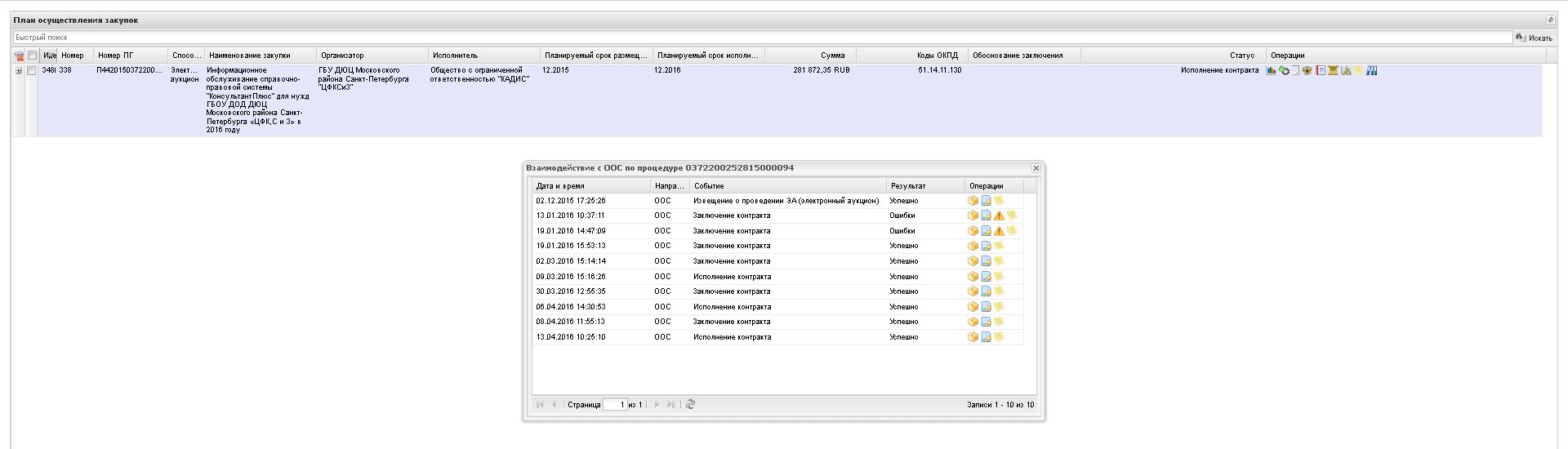This screenshot has height=449, width=1568.
Task: Click the warning triangle for 13.01.2016 10:37:11
Action: click(999, 216)
